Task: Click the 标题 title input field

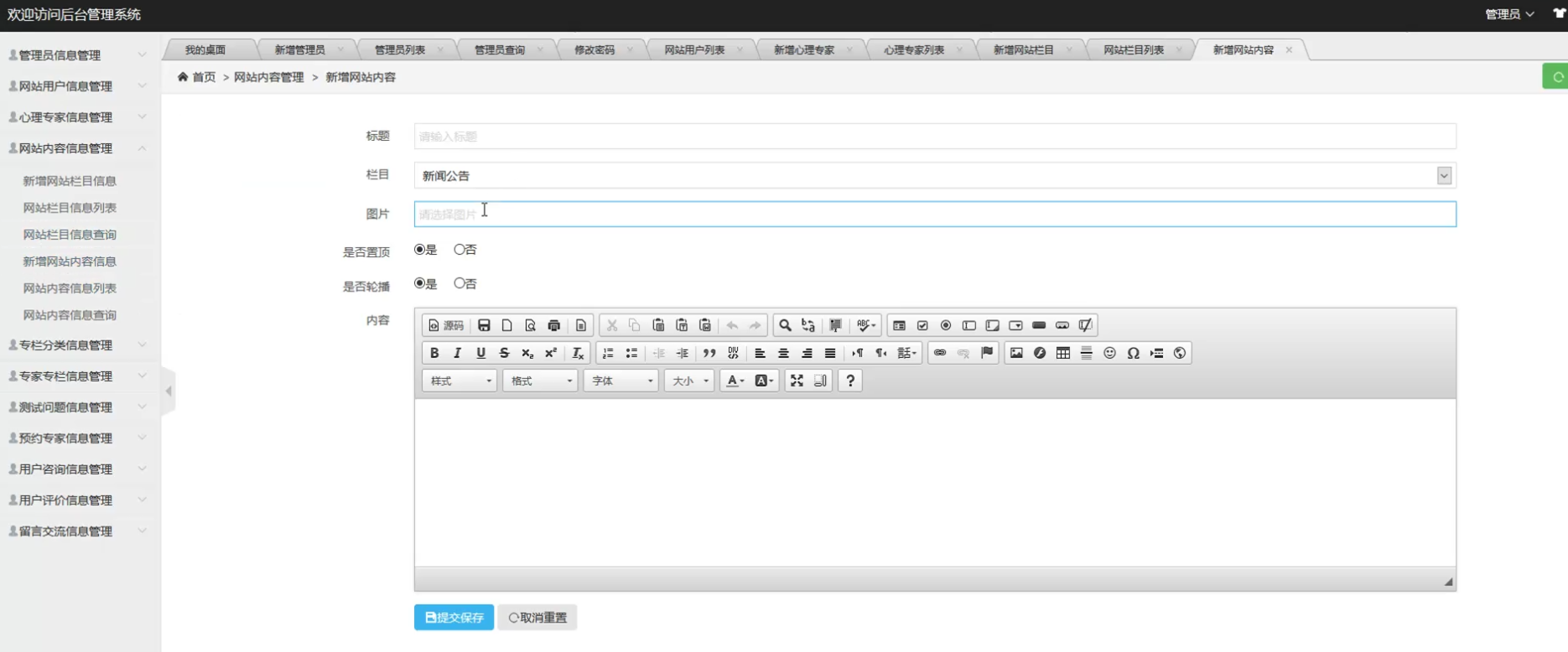Action: point(935,136)
